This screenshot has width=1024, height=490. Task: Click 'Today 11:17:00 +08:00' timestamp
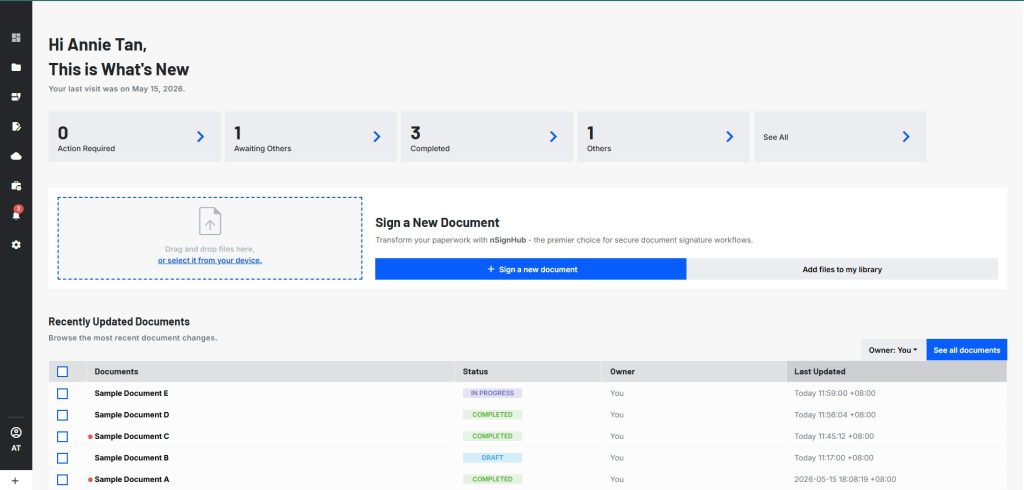(834, 458)
